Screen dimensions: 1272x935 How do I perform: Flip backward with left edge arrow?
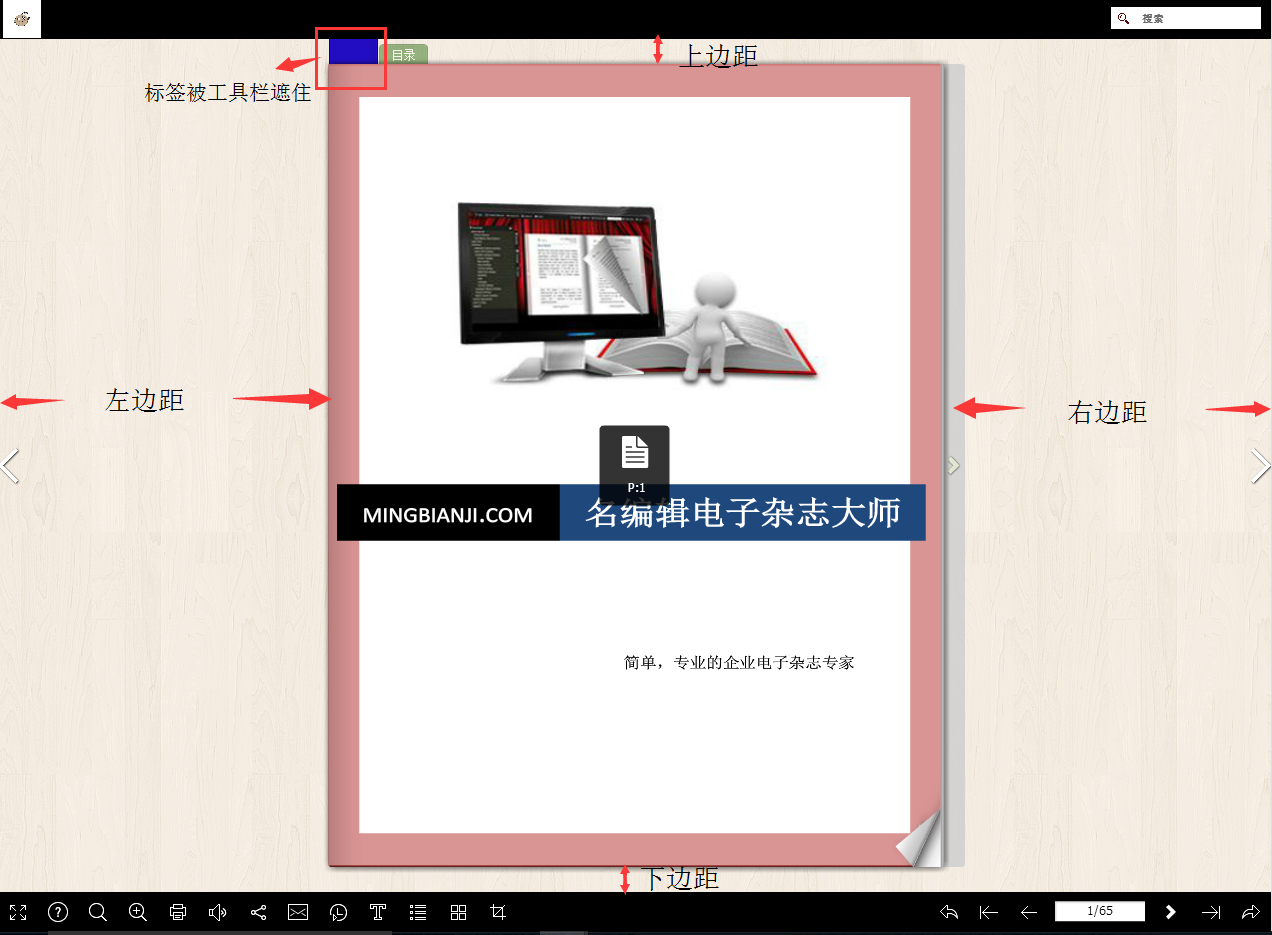(10, 465)
